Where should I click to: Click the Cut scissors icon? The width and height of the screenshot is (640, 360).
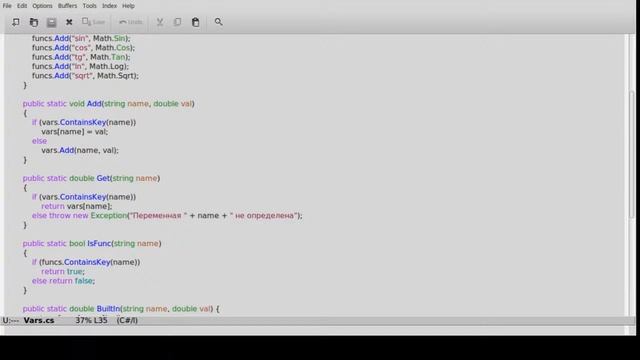[x=160, y=22]
